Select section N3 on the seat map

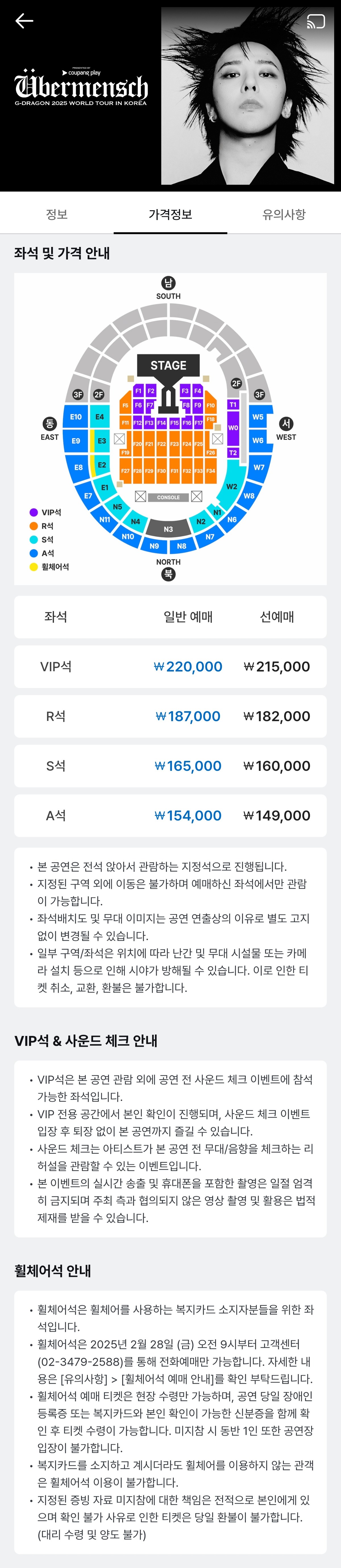click(x=168, y=529)
